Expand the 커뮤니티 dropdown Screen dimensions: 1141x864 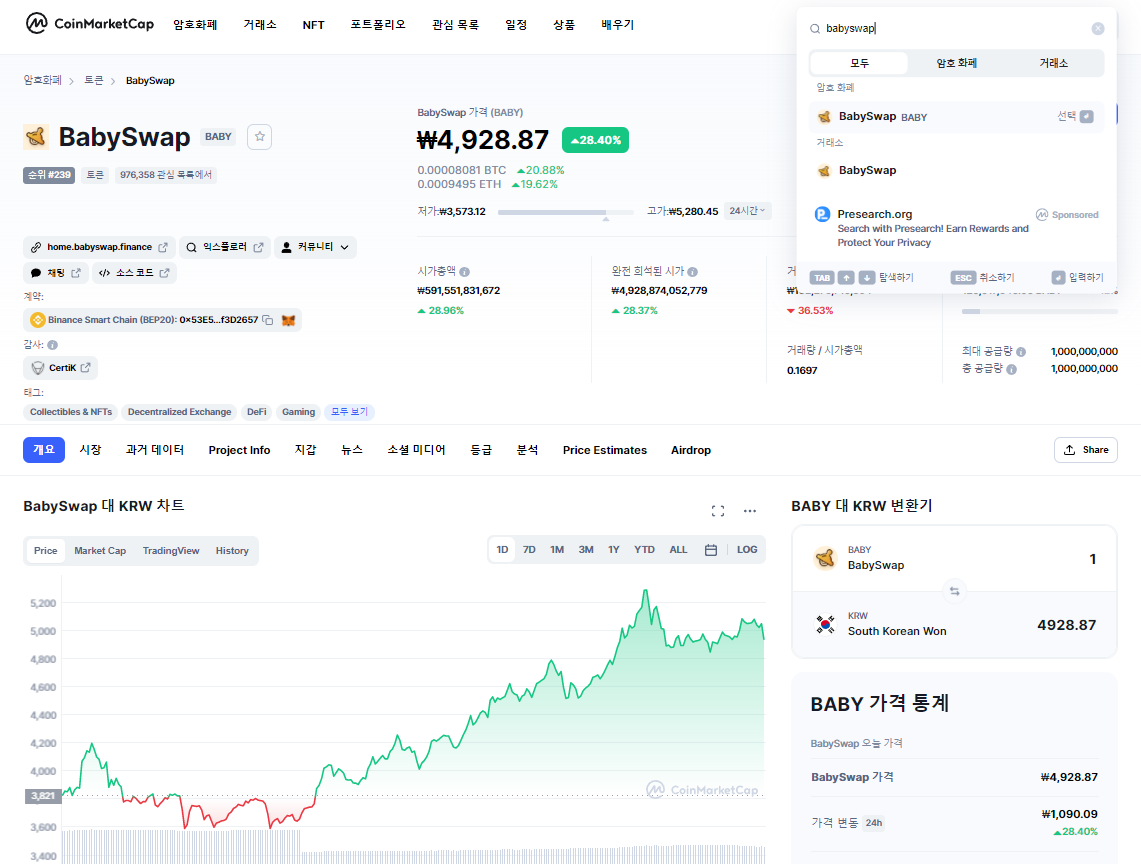tap(315, 247)
